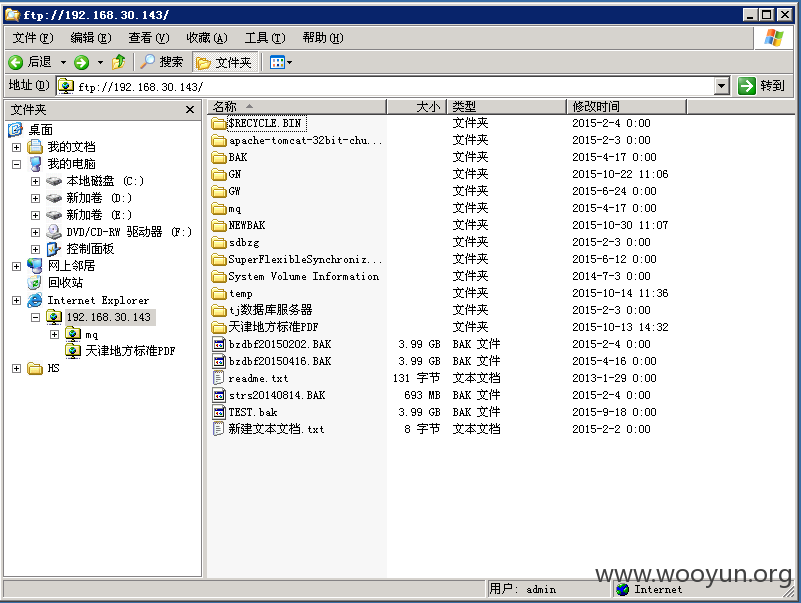The height and width of the screenshot is (603, 801).
Task: Open the Views icon menu
Action: click(x=277, y=62)
